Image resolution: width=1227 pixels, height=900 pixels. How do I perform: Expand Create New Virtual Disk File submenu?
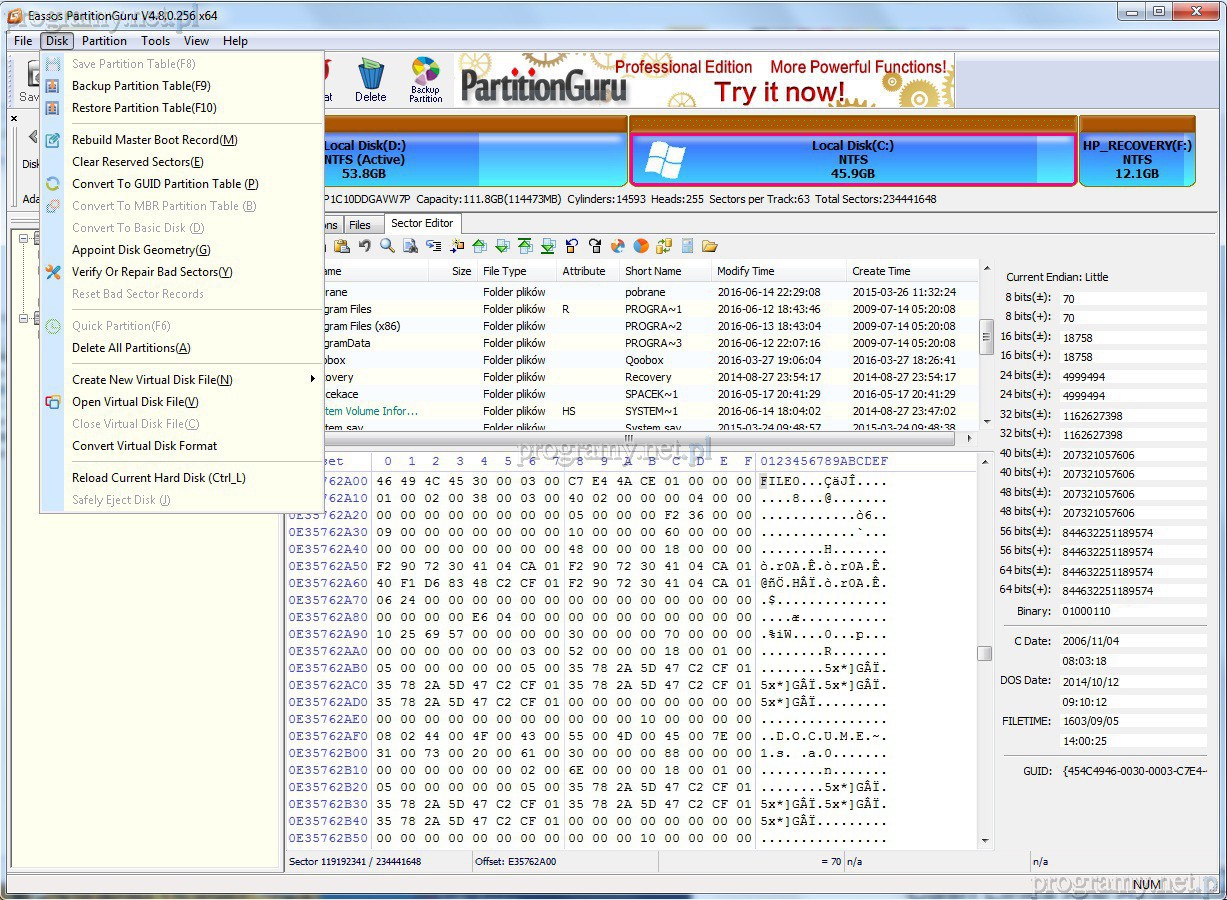point(152,380)
